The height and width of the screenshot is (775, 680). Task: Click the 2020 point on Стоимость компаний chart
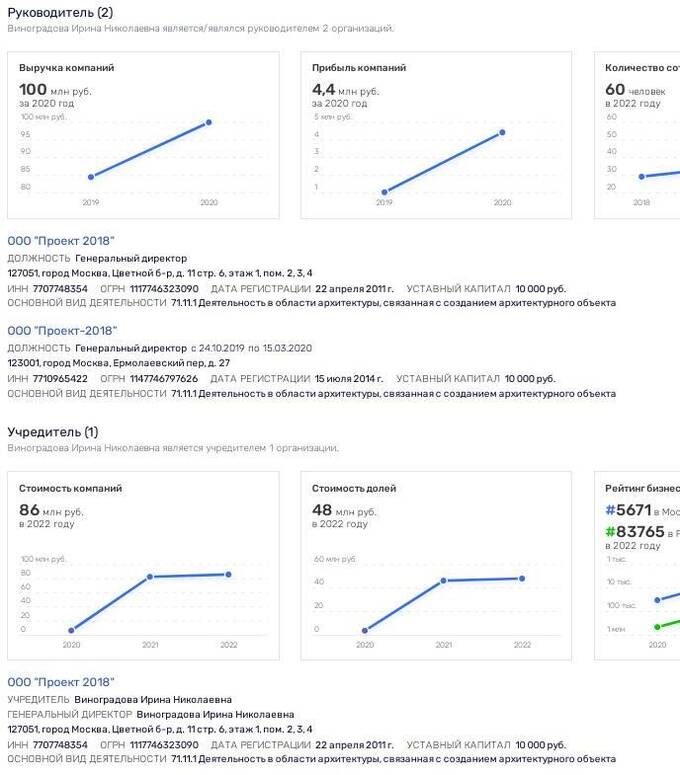[x=71, y=631]
